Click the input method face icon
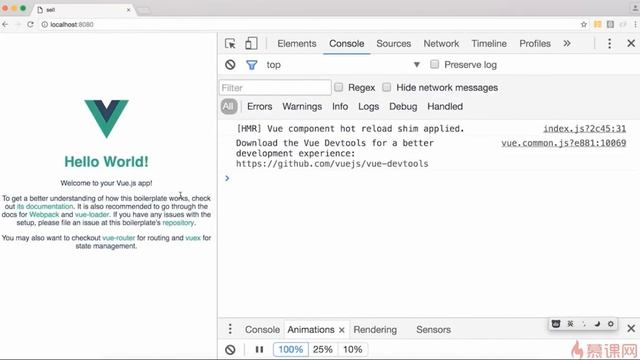This screenshot has width=640, height=360. 556,324
